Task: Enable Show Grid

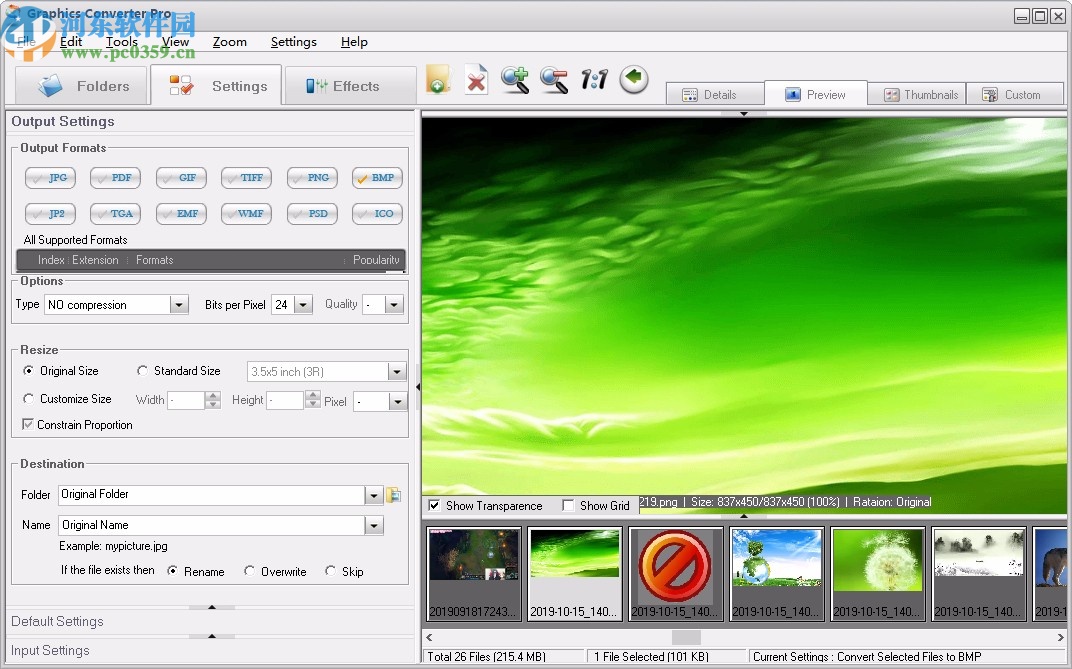Action: pyautogui.click(x=568, y=505)
